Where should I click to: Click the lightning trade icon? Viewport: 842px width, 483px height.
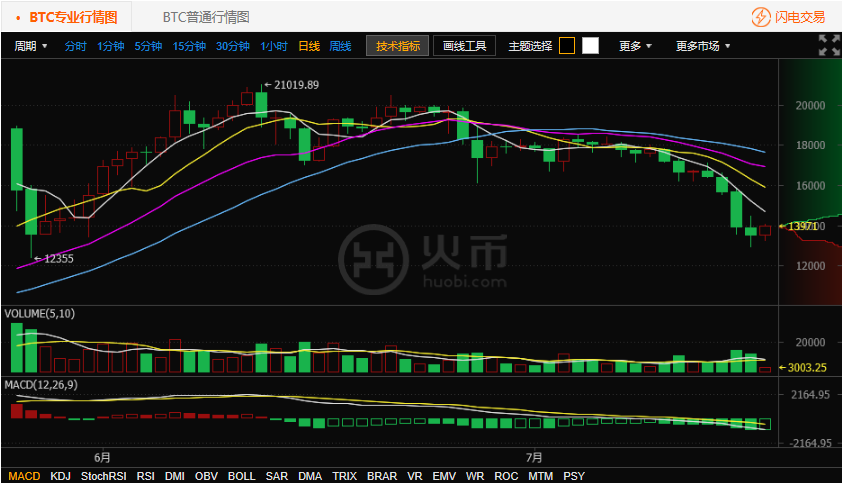761,17
